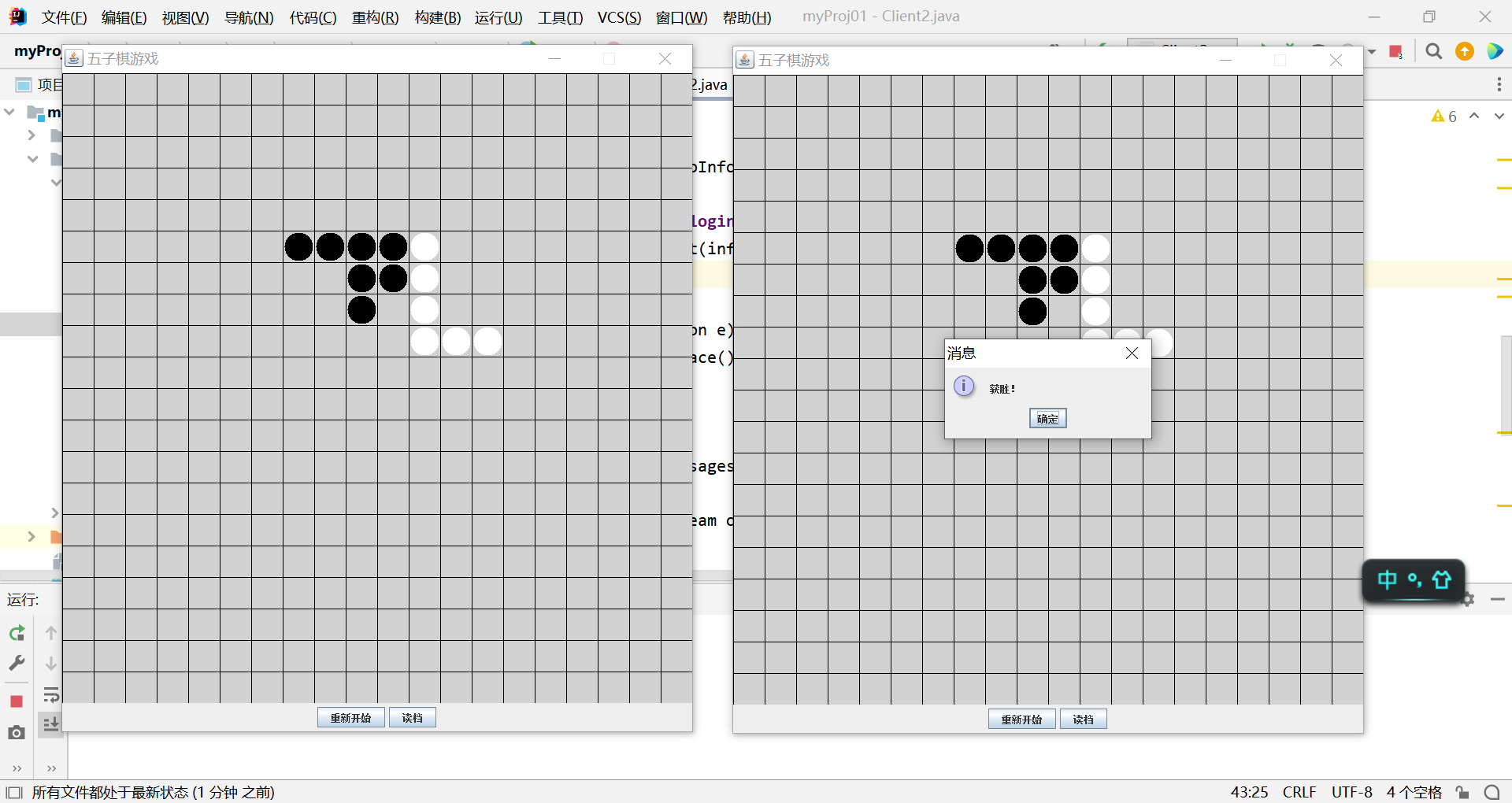
Task: Click 重新开始 in the right game window
Action: coord(1021,719)
